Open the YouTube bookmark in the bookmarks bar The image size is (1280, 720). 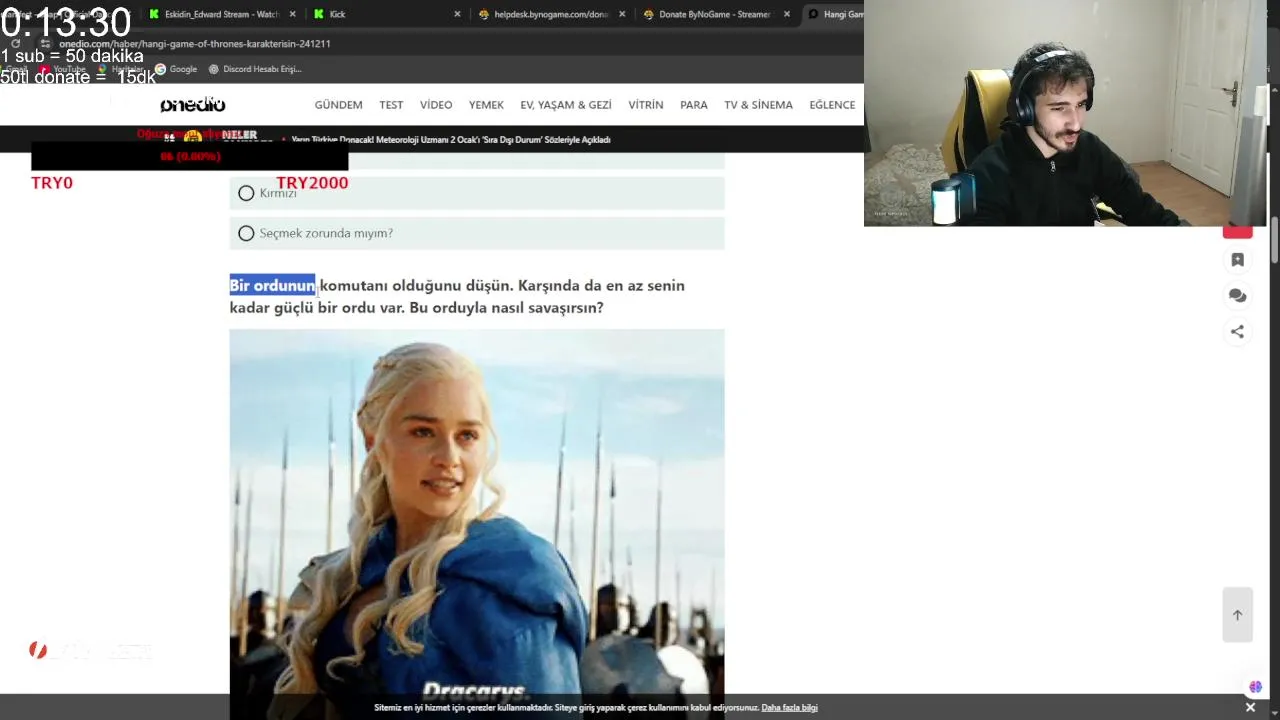[63, 69]
